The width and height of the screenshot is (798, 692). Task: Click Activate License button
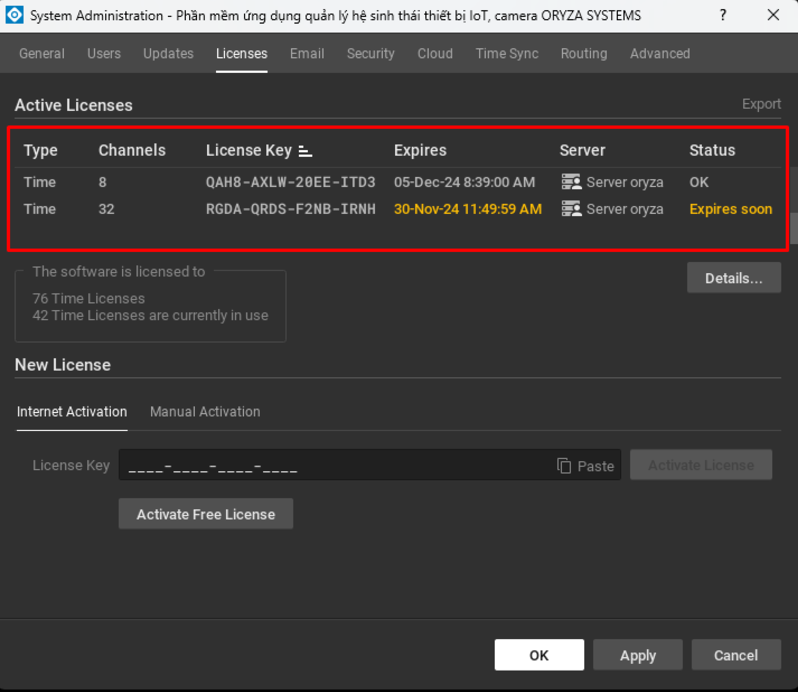point(701,465)
